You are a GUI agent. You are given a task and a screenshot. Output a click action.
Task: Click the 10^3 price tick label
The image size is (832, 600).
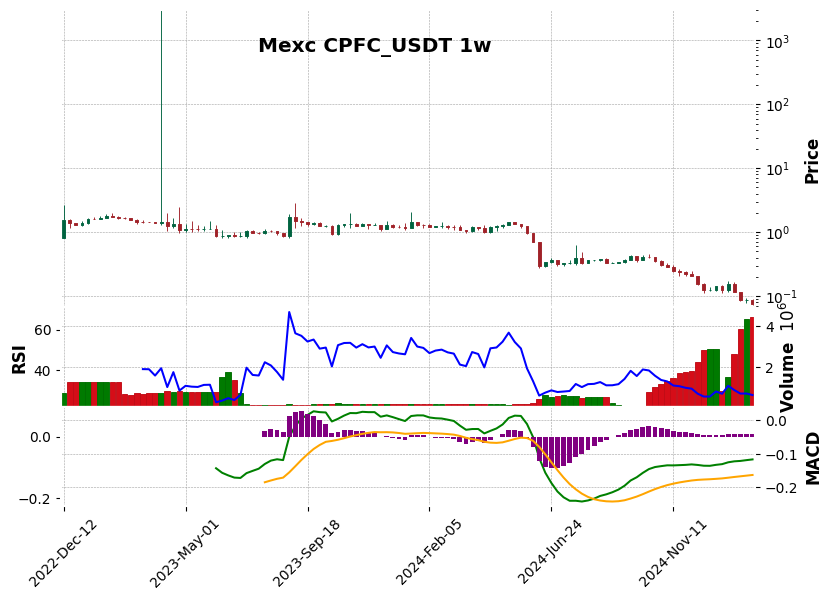pos(777,41)
